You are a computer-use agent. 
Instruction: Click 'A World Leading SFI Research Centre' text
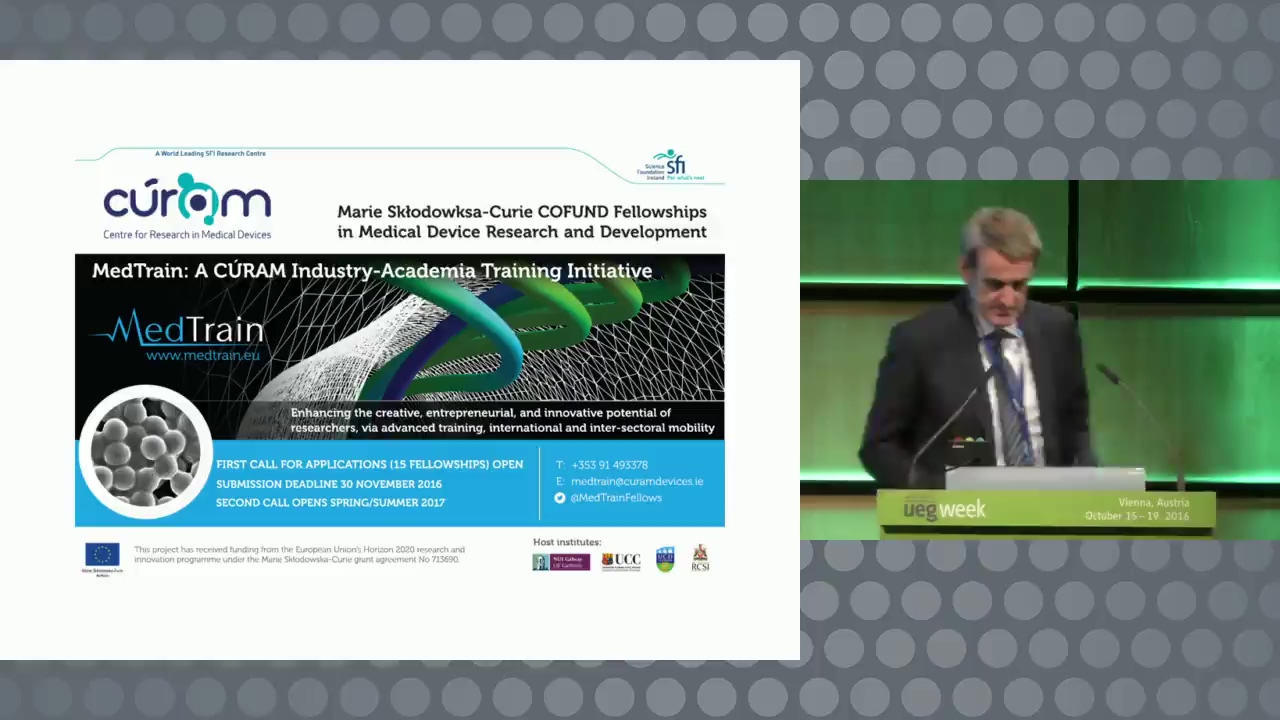click(210, 153)
